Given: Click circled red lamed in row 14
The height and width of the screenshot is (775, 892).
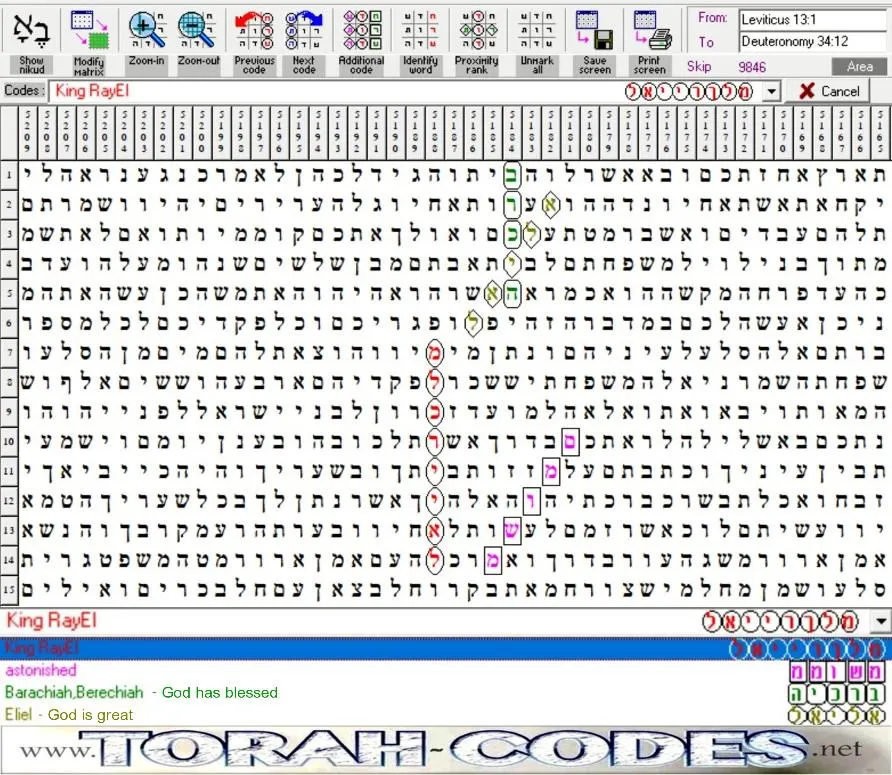Looking at the screenshot, I should pyautogui.click(x=434, y=560).
